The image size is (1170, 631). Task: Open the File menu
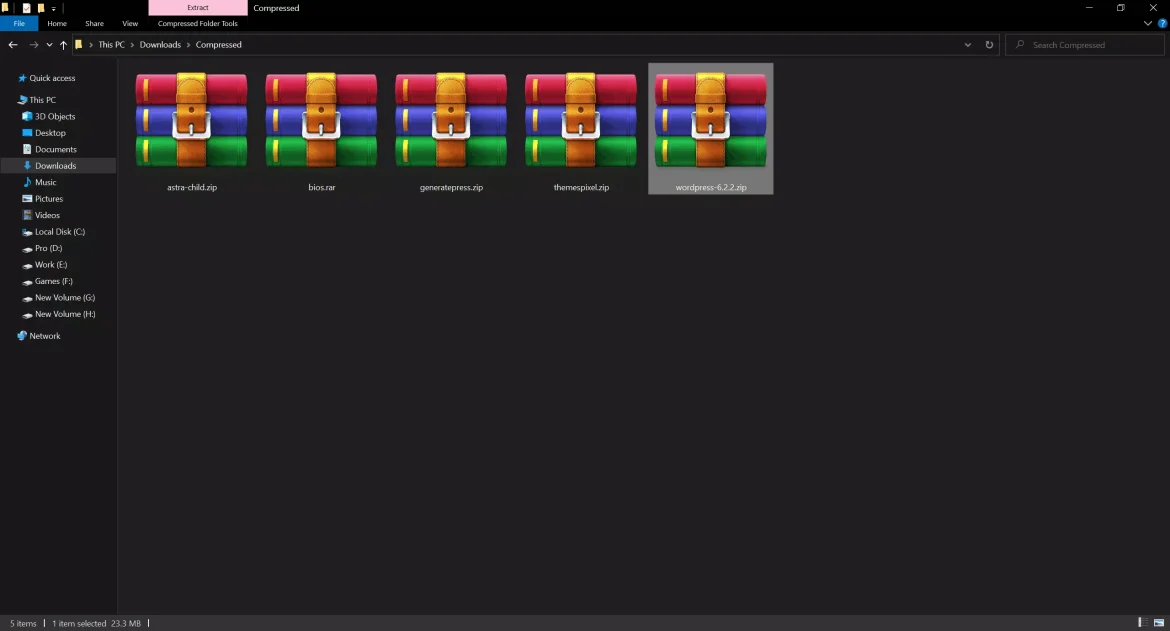pyautogui.click(x=19, y=23)
